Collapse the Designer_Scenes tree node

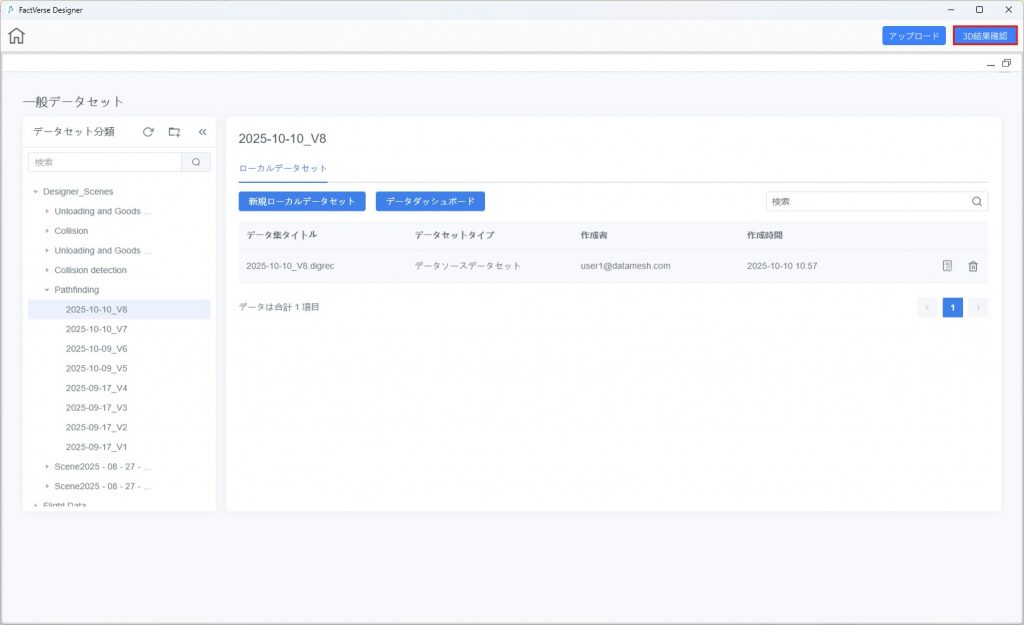35,192
